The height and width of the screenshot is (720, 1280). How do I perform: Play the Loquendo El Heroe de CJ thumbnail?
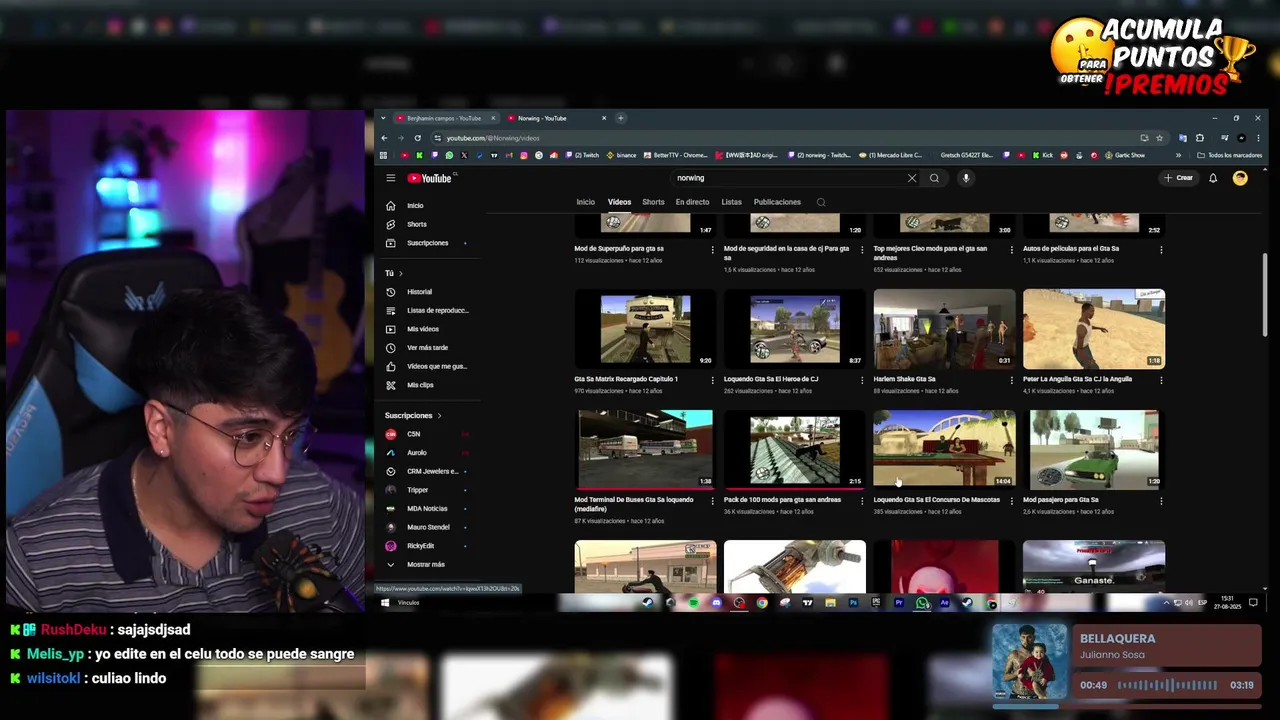(794, 329)
